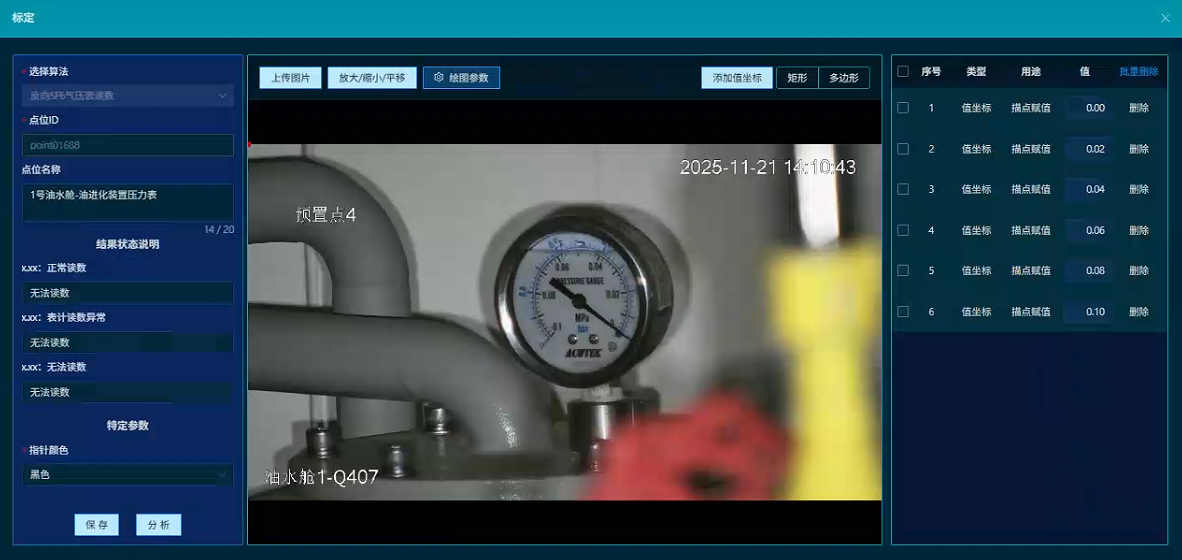Image resolution: width=1182 pixels, height=560 pixels.
Task: Click the 绘图参数 gear settings button
Action: (461, 78)
